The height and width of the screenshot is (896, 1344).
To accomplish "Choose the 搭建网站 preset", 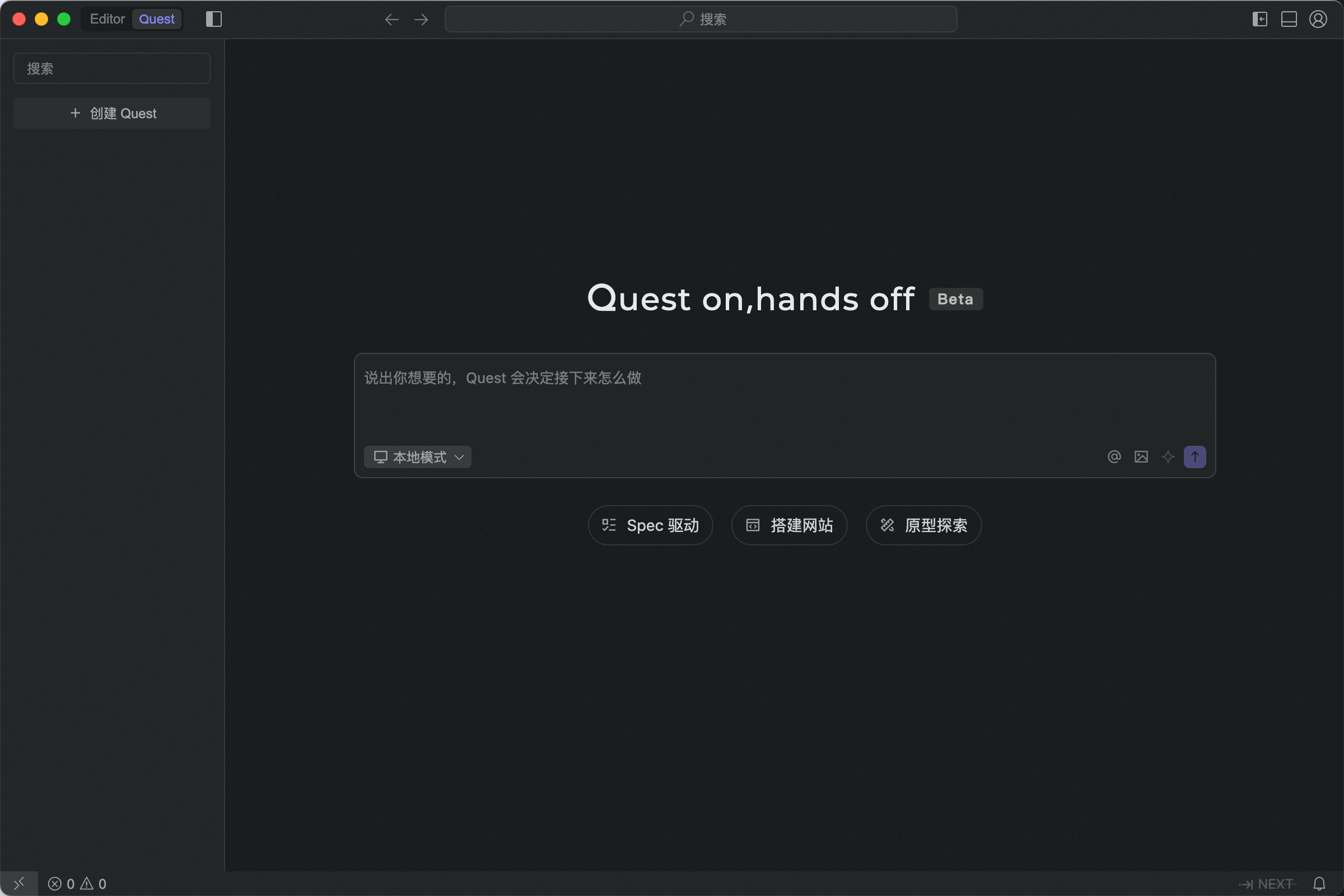I will coord(789,525).
